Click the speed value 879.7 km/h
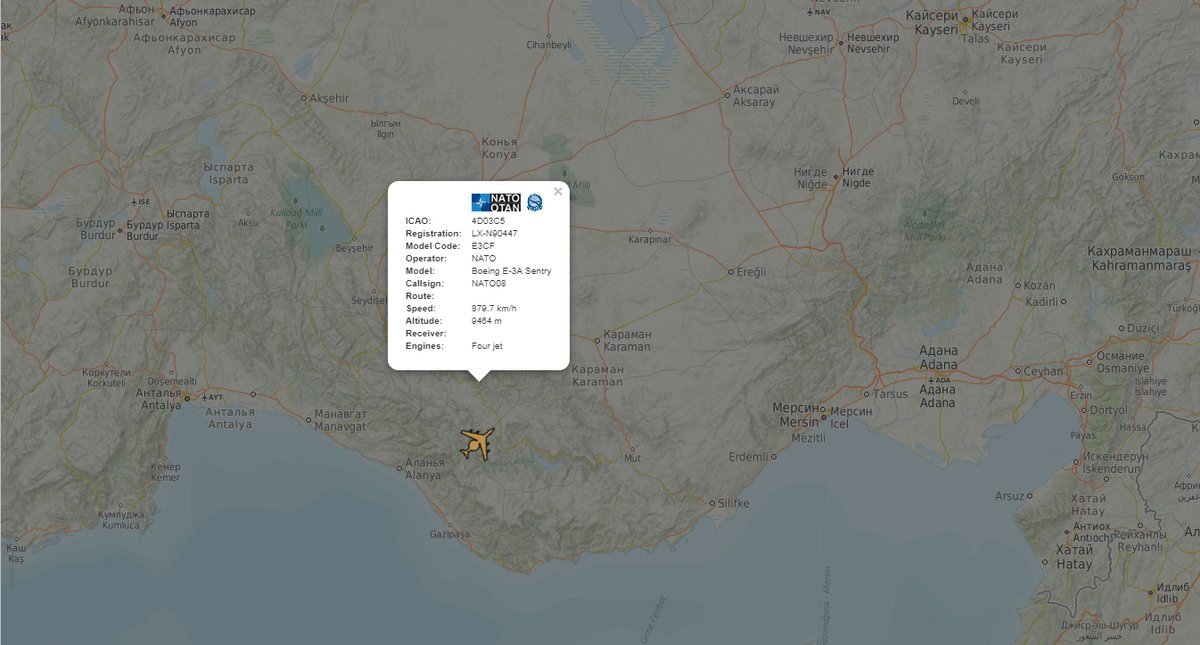The height and width of the screenshot is (645, 1200). tap(493, 308)
